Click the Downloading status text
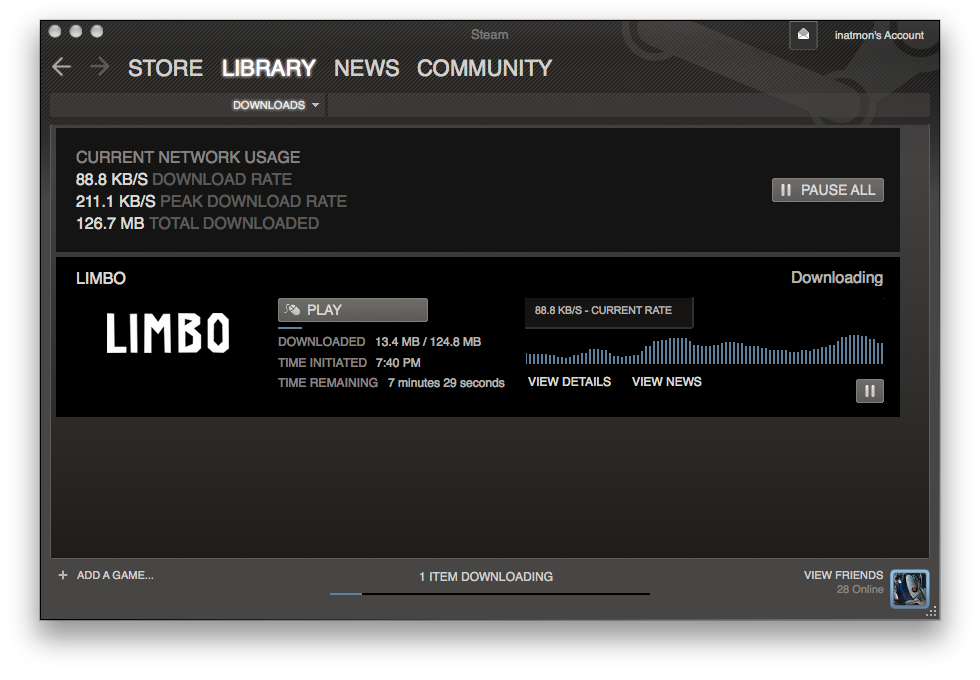The width and height of the screenshot is (980, 680). coord(837,278)
